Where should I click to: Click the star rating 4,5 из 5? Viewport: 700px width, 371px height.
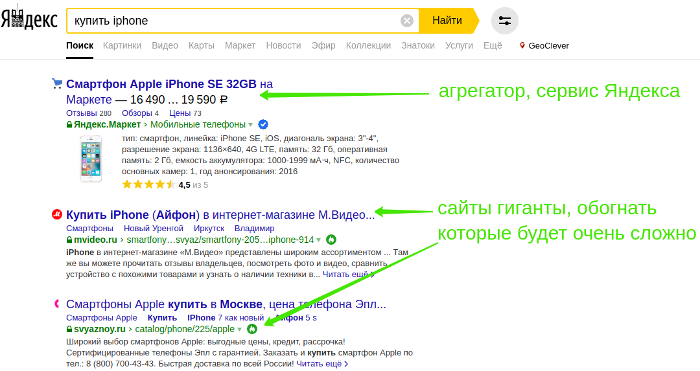[165, 184]
